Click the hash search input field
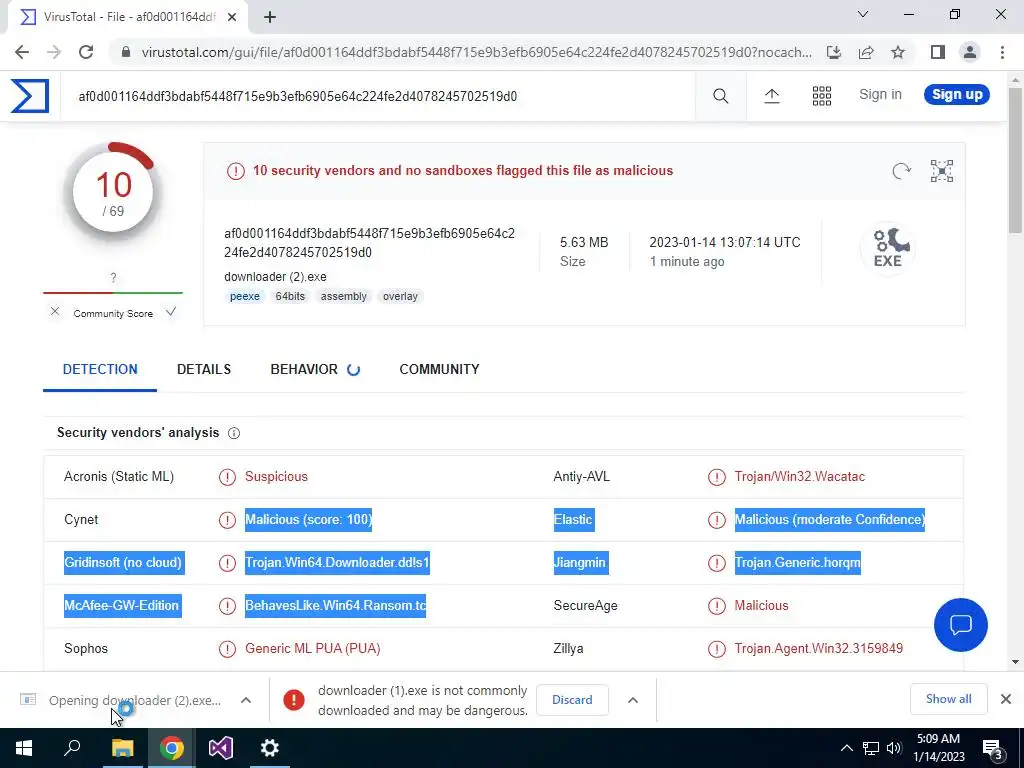This screenshot has width=1024, height=768. click(x=377, y=96)
